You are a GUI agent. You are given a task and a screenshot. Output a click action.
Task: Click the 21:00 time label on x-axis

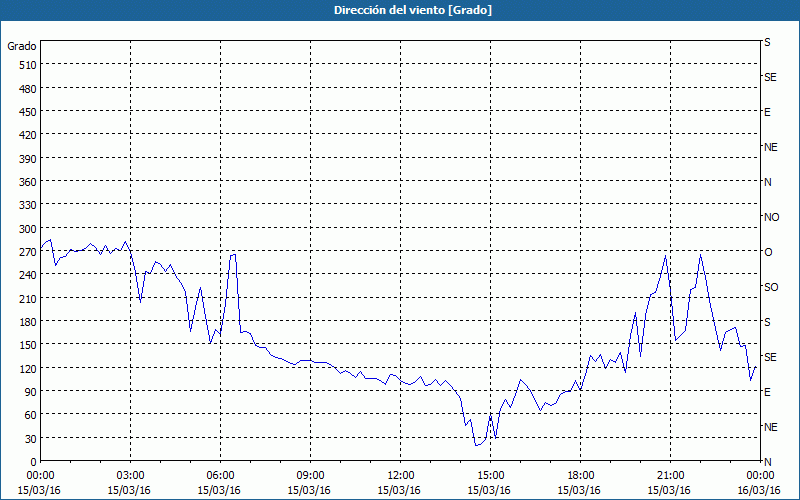(669, 476)
